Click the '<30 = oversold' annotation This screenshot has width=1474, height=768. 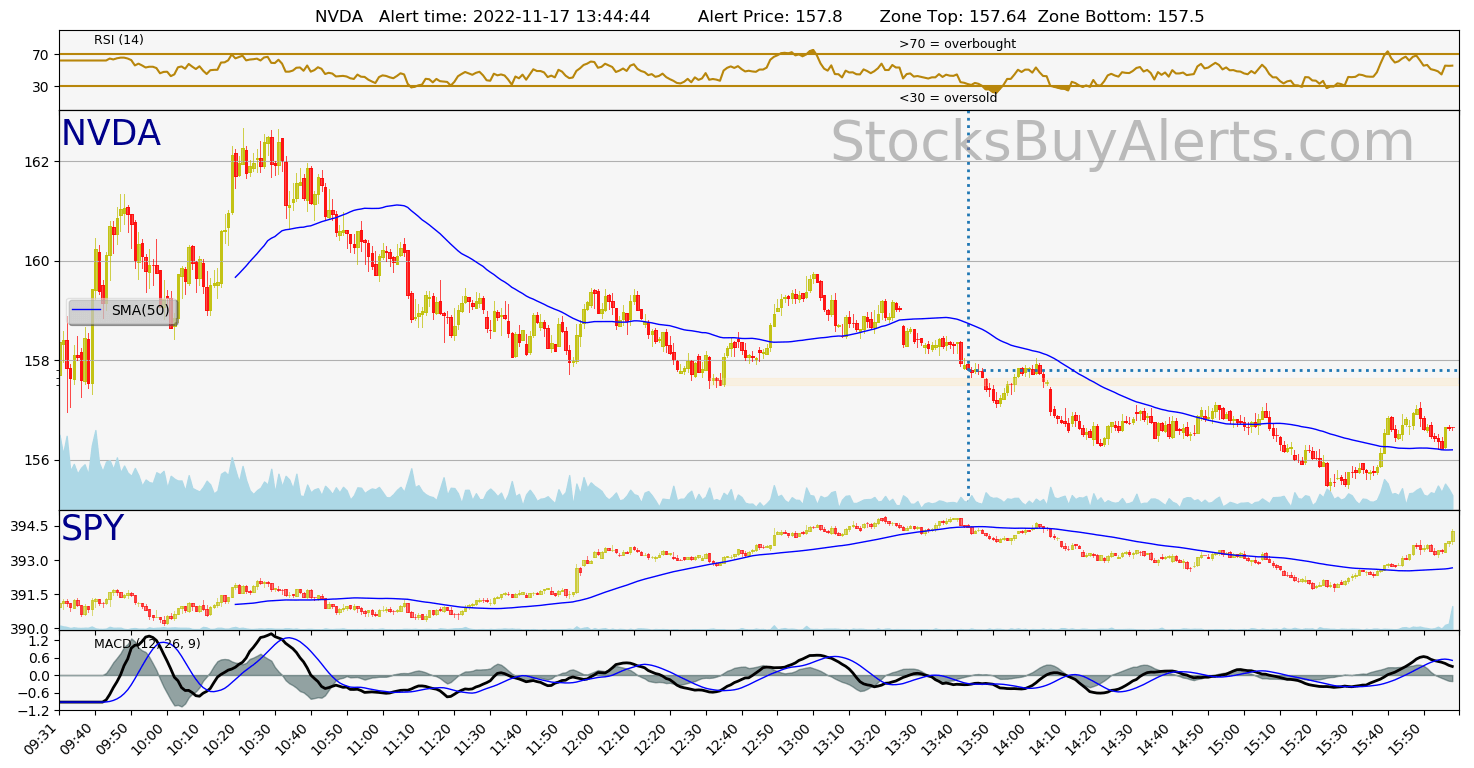point(948,98)
